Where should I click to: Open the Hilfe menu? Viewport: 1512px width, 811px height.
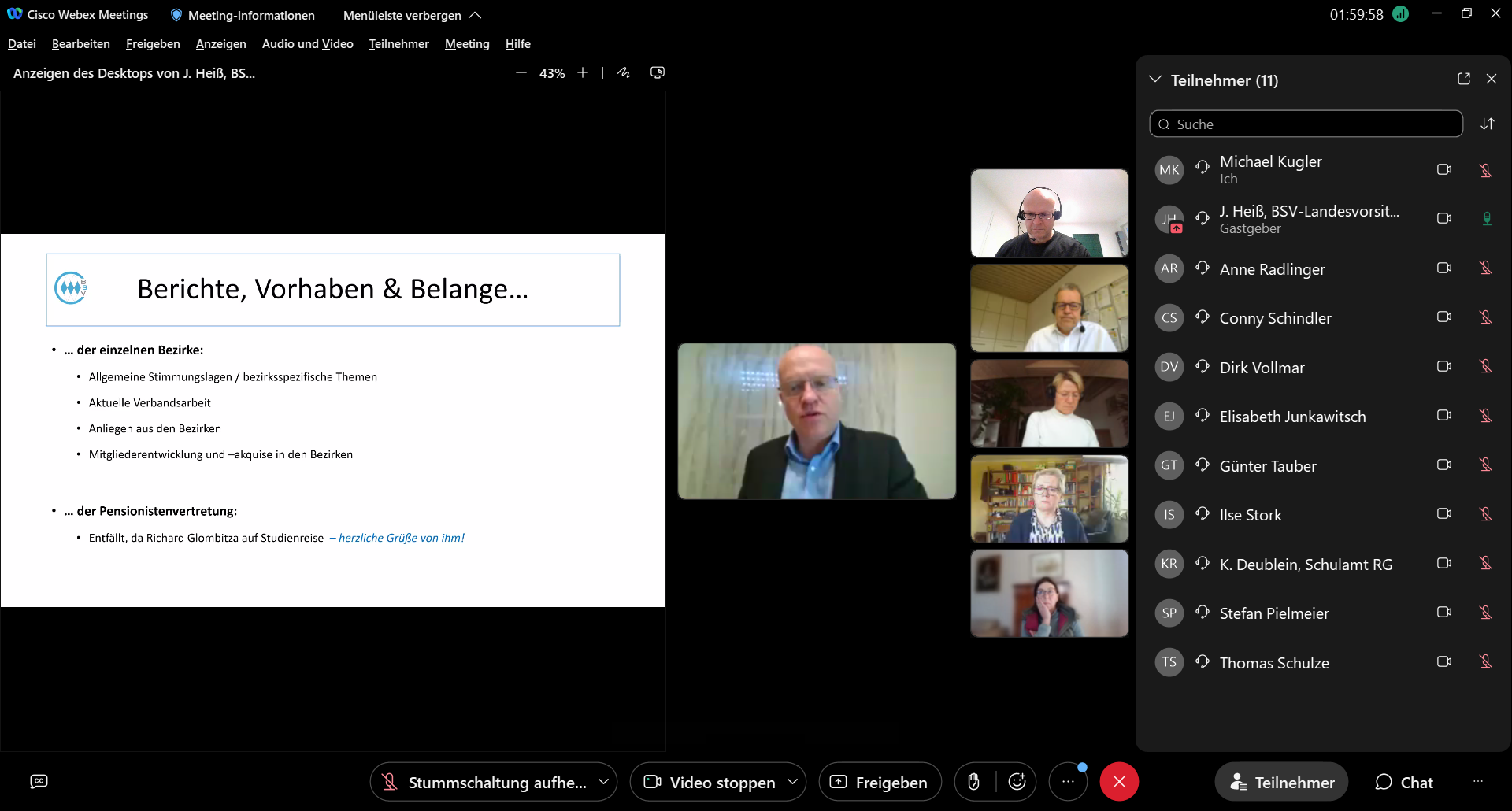click(x=517, y=44)
